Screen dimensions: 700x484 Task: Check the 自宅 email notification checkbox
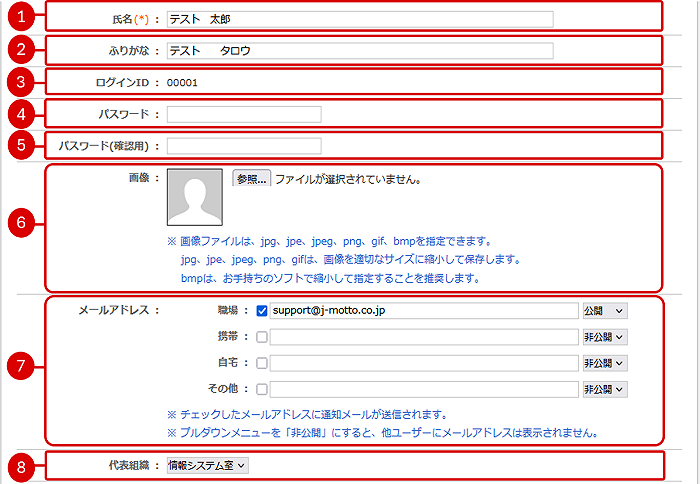[x=262, y=363]
